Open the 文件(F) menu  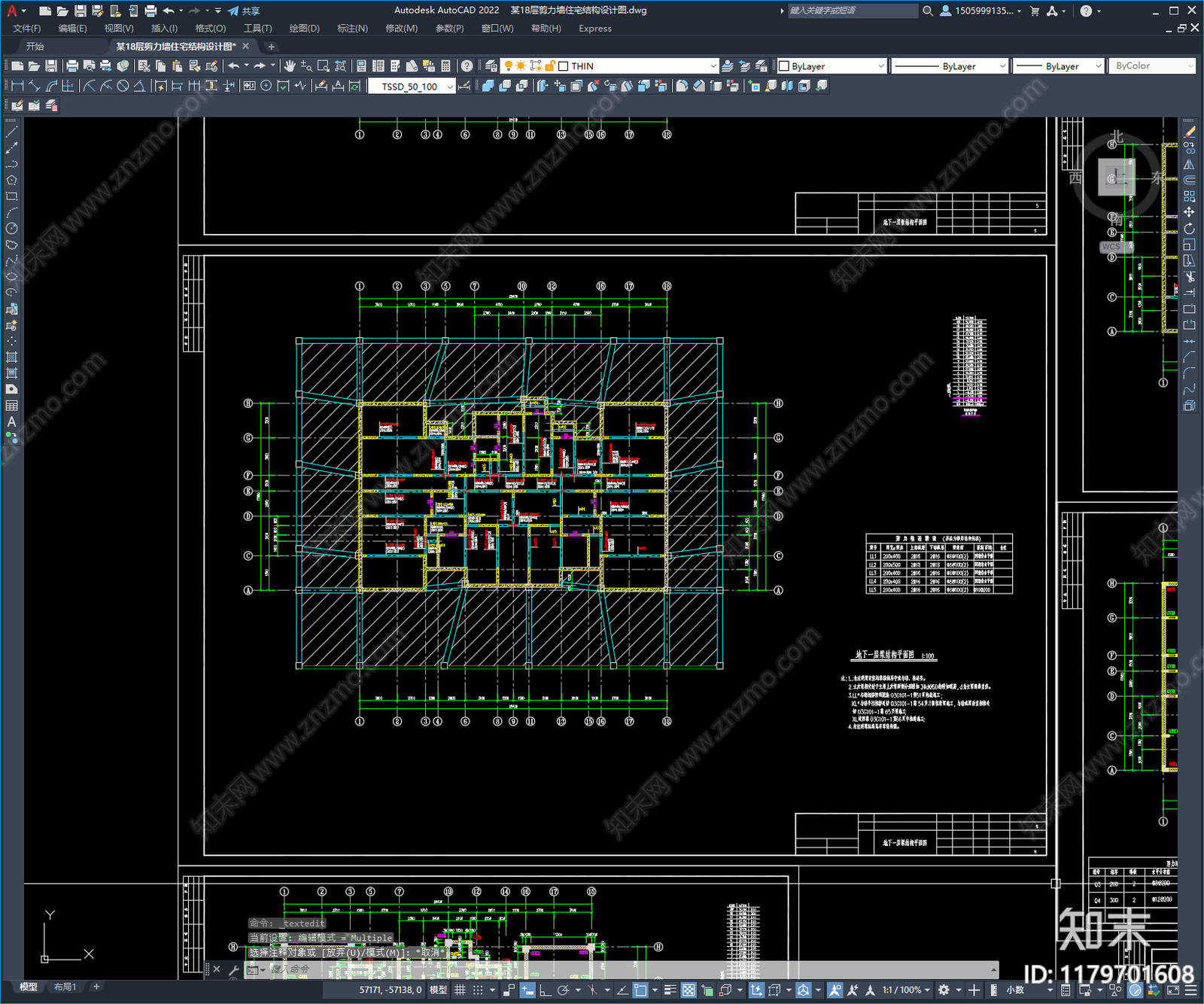click(27, 29)
